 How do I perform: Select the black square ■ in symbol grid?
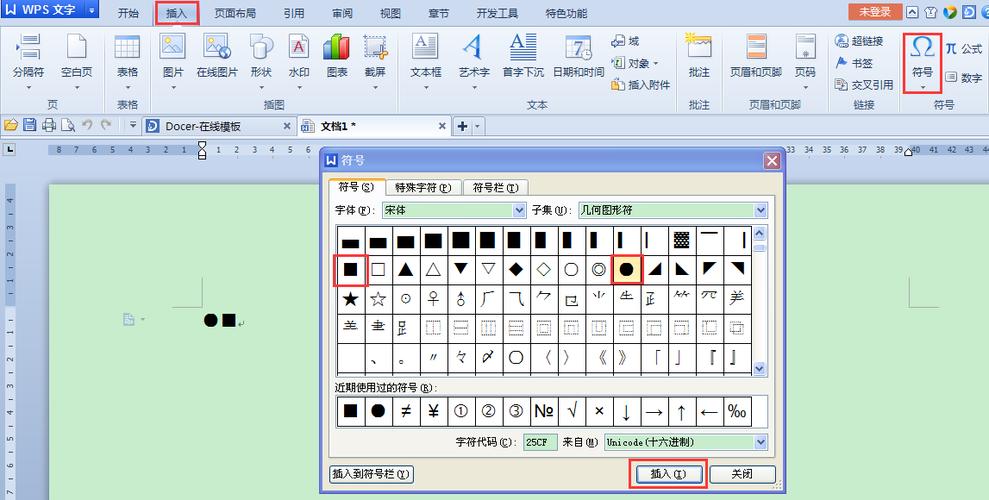350,270
